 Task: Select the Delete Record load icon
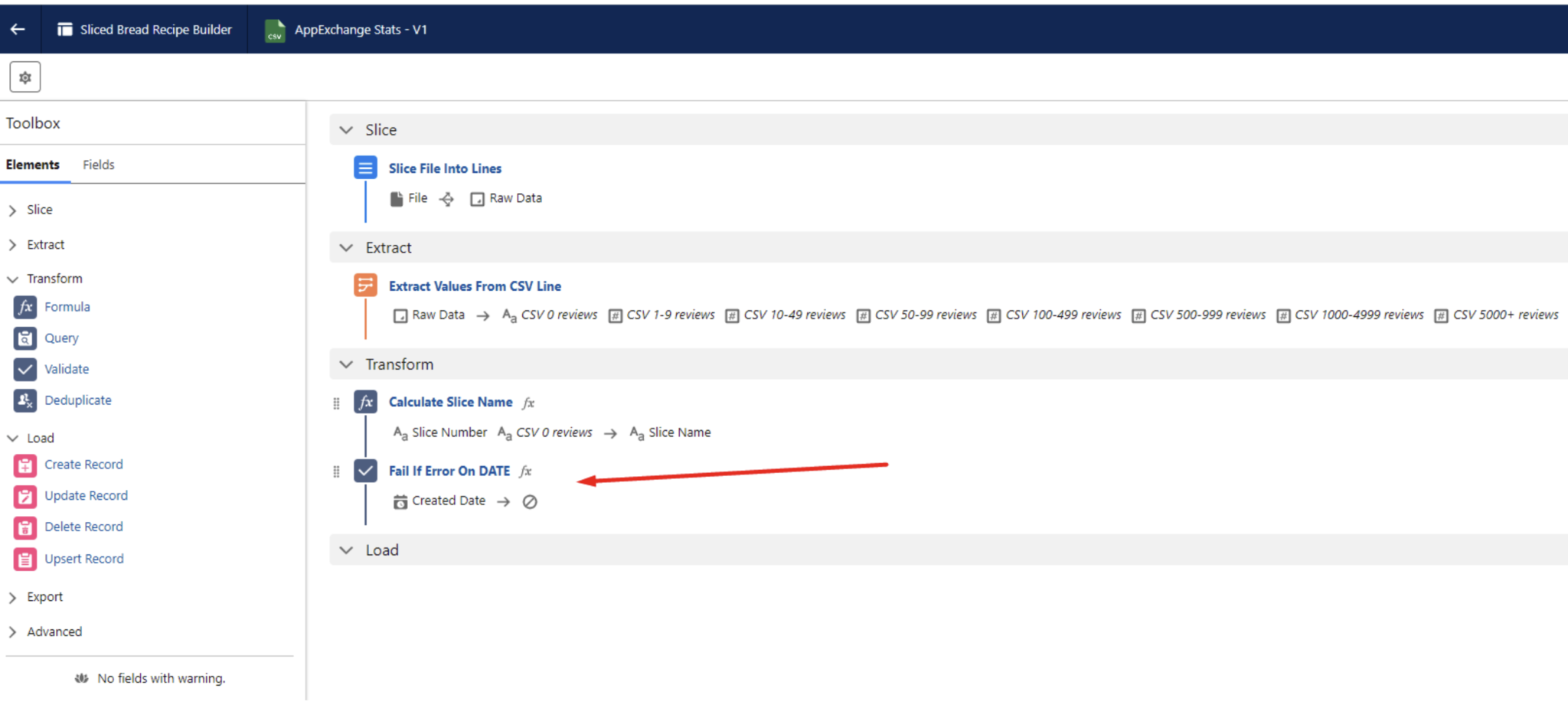pyautogui.click(x=24, y=527)
